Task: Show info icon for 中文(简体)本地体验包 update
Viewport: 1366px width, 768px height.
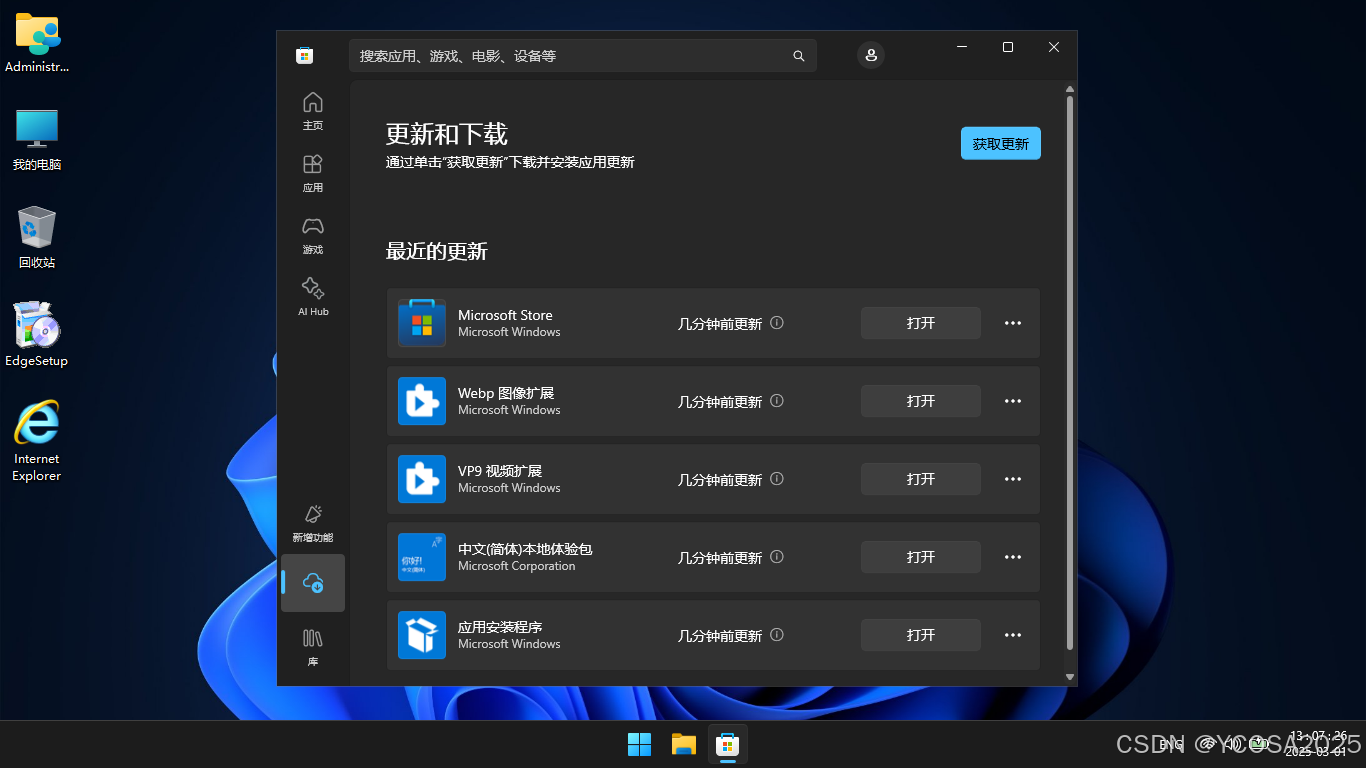Action: click(777, 557)
